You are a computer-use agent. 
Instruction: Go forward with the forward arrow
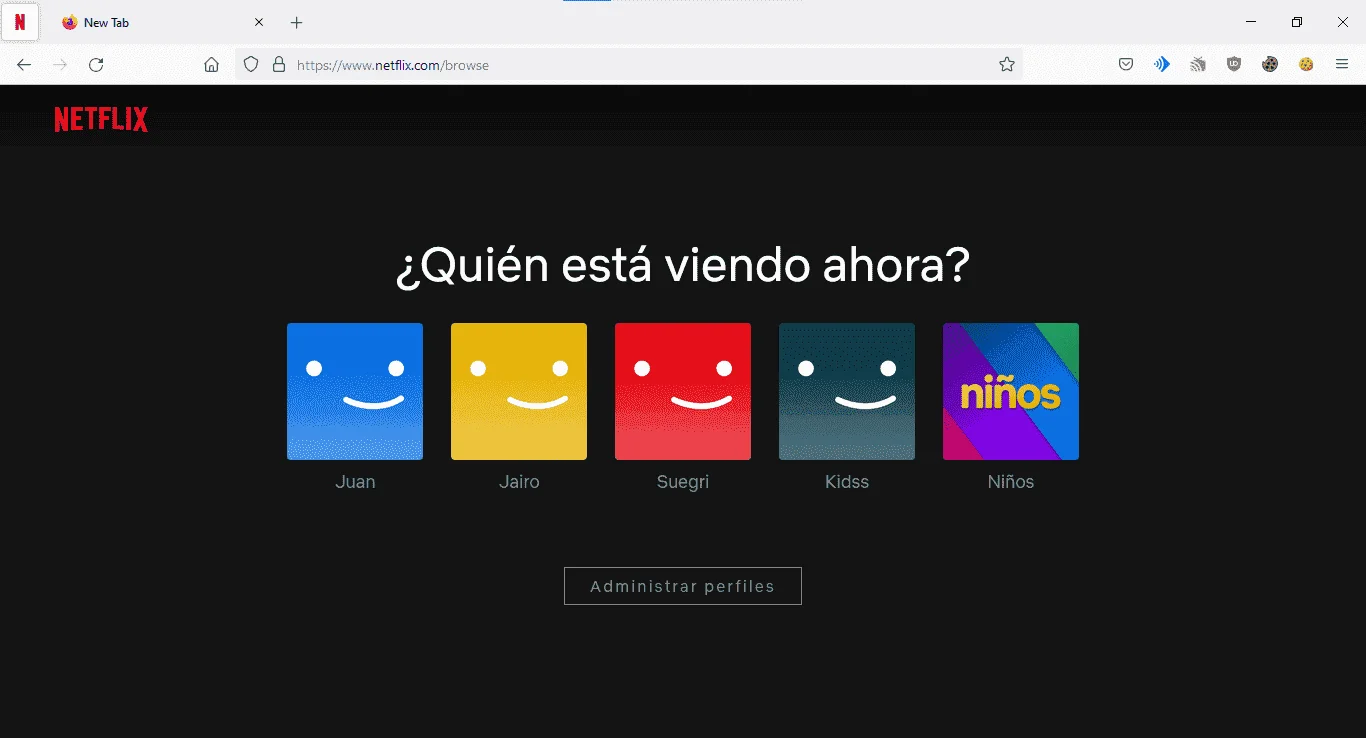(60, 65)
